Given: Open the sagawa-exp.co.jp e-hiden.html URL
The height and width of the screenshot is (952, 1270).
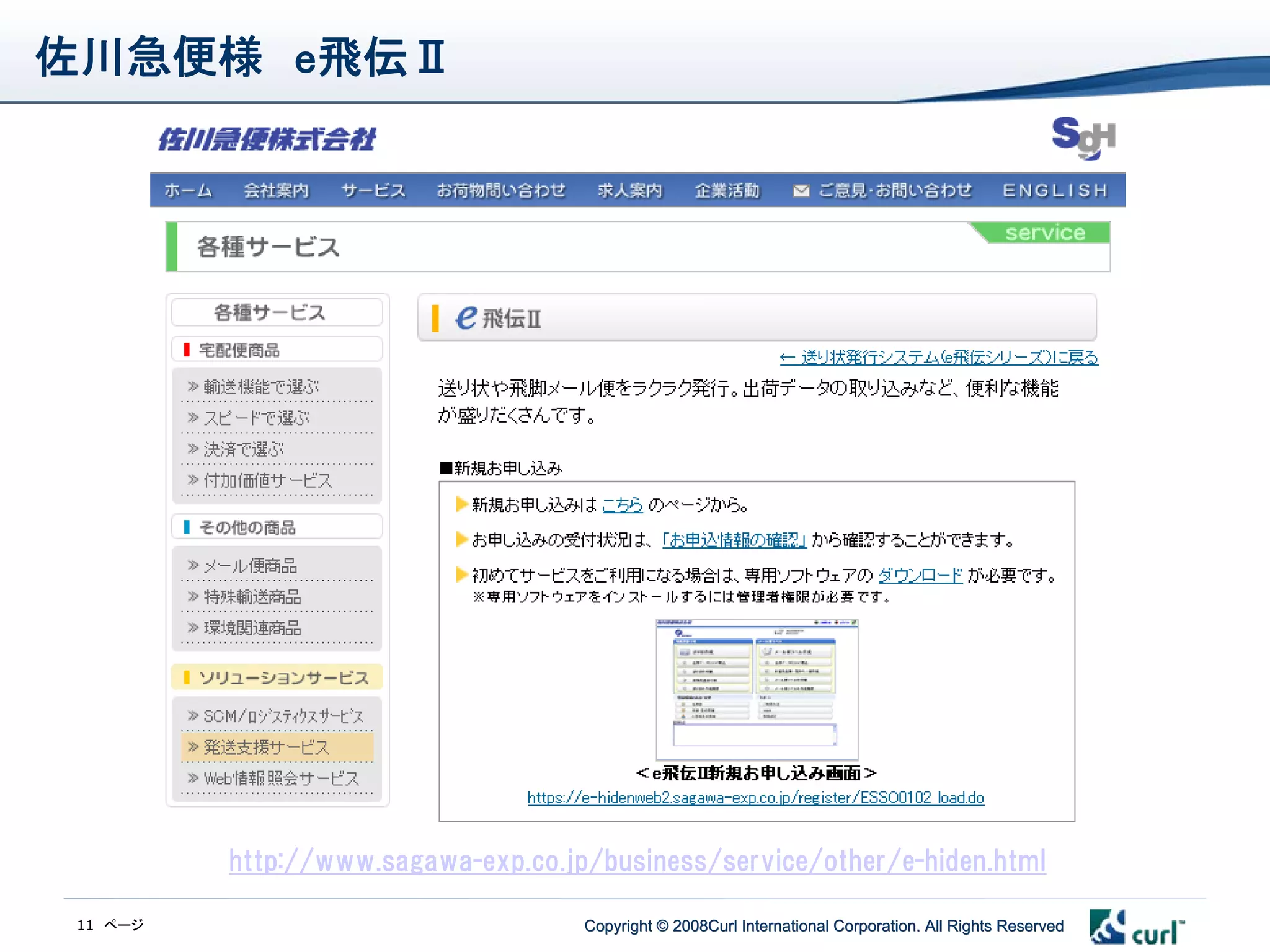Looking at the screenshot, I should tap(637, 862).
